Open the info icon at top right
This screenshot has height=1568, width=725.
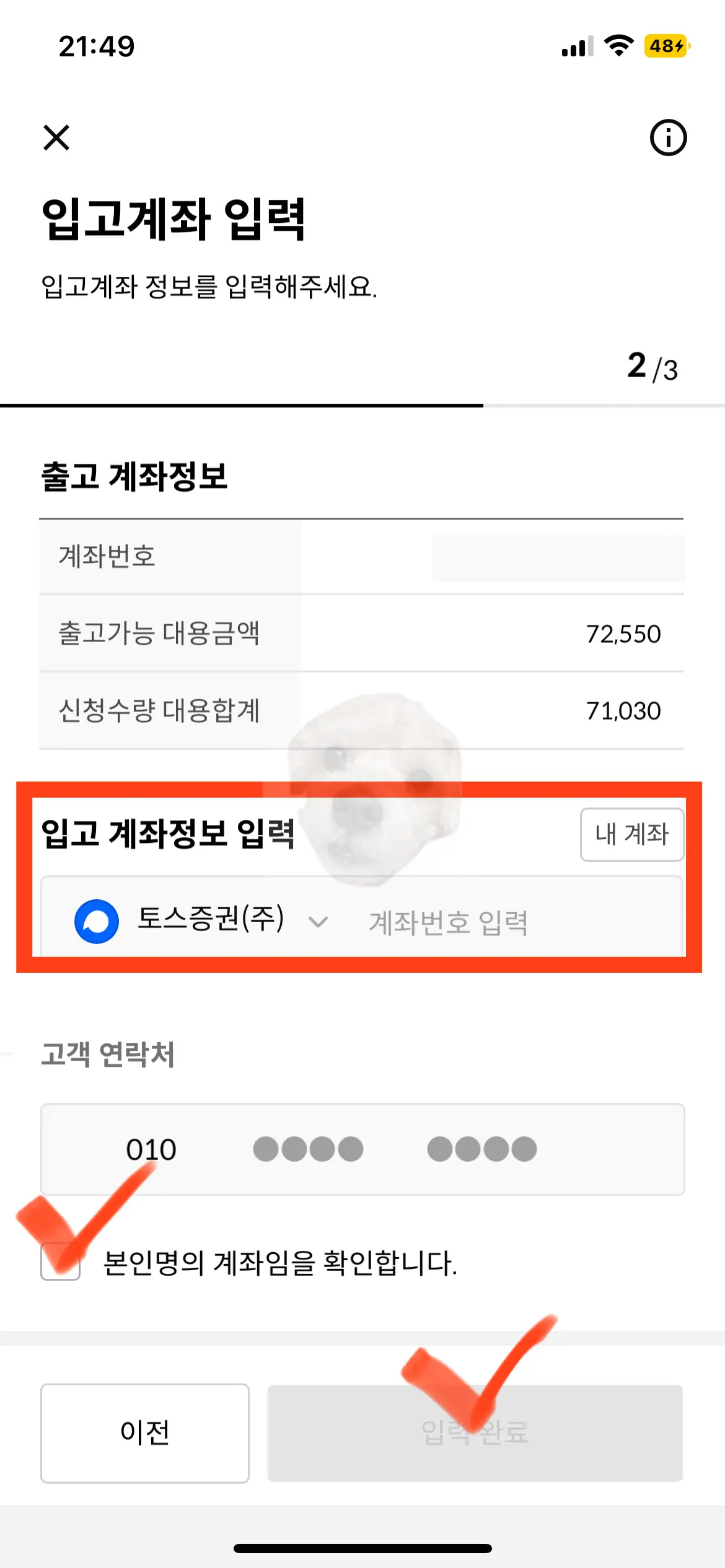pyautogui.click(x=668, y=137)
